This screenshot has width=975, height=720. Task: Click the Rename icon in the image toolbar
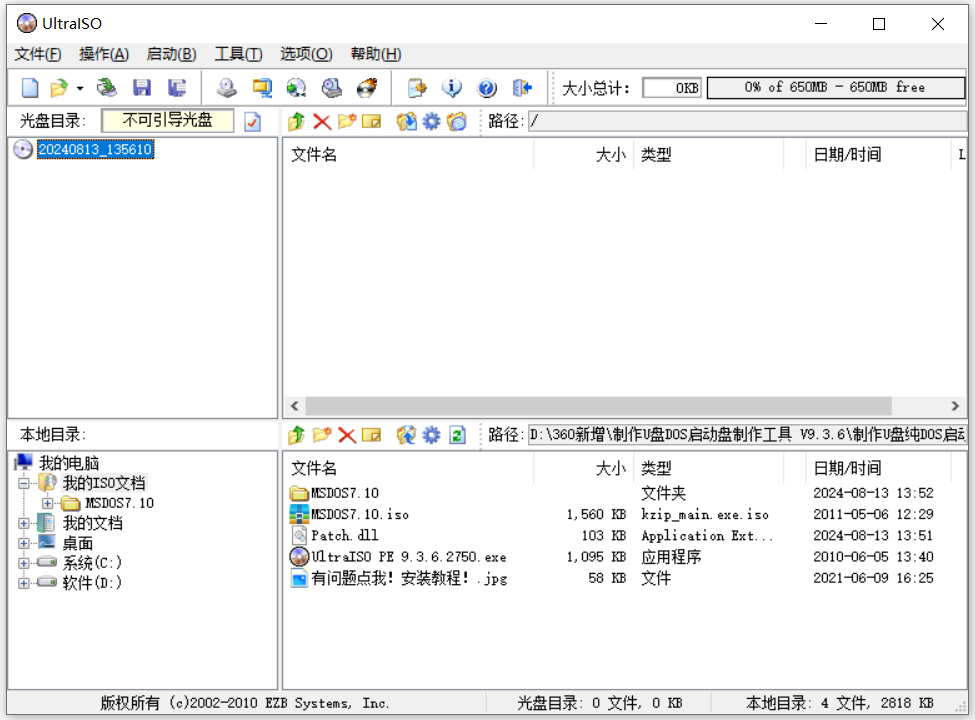point(371,121)
